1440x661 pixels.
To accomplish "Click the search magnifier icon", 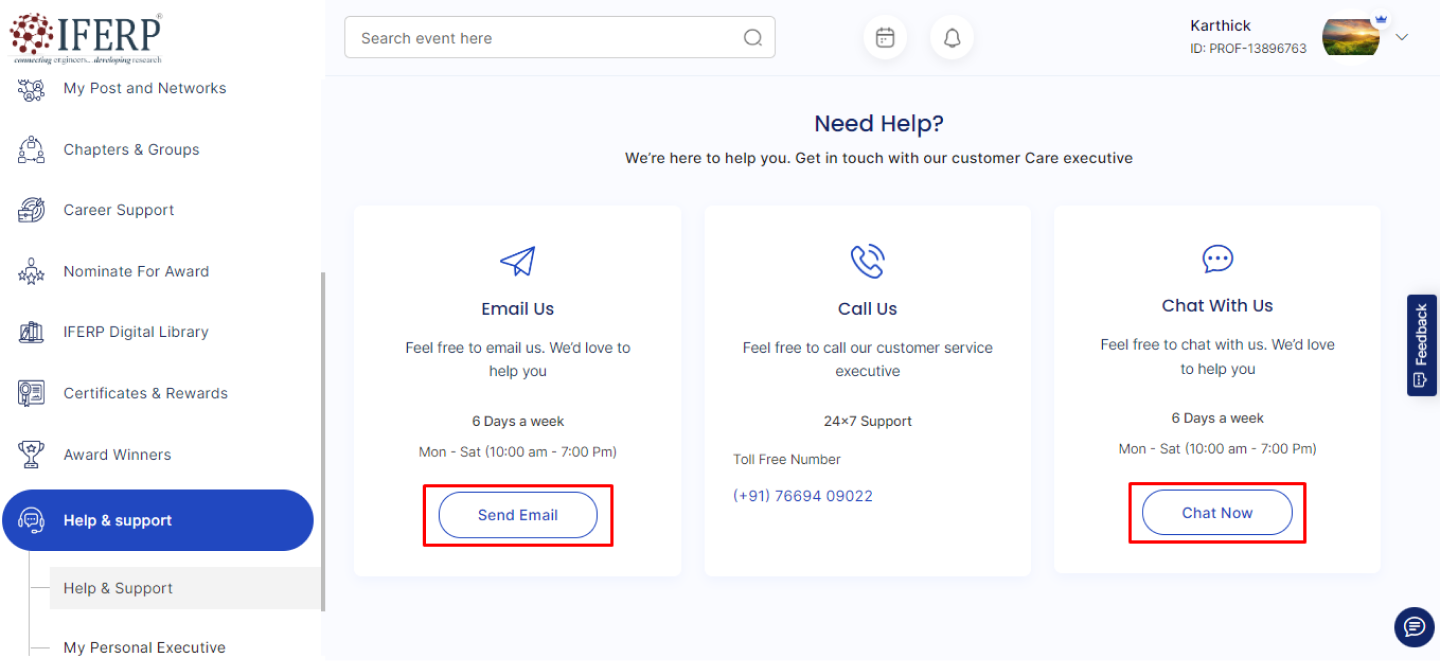I will (x=753, y=38).
